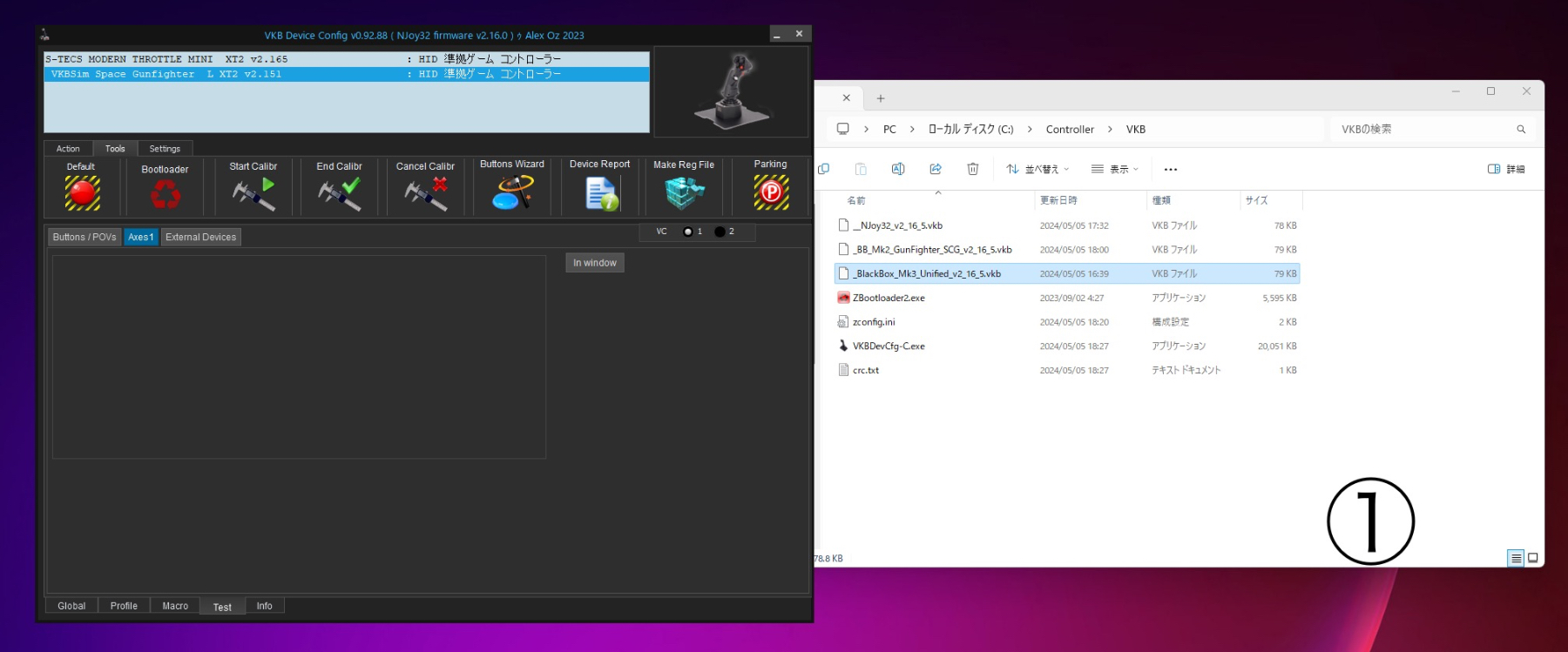Toggle the 詳細 details pane

[1506, 169]
